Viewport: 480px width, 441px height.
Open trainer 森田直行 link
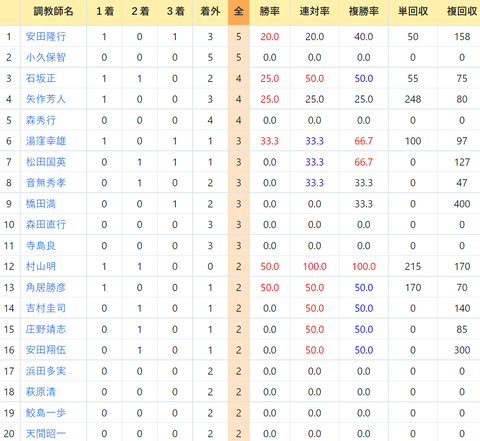click(46, 224)
